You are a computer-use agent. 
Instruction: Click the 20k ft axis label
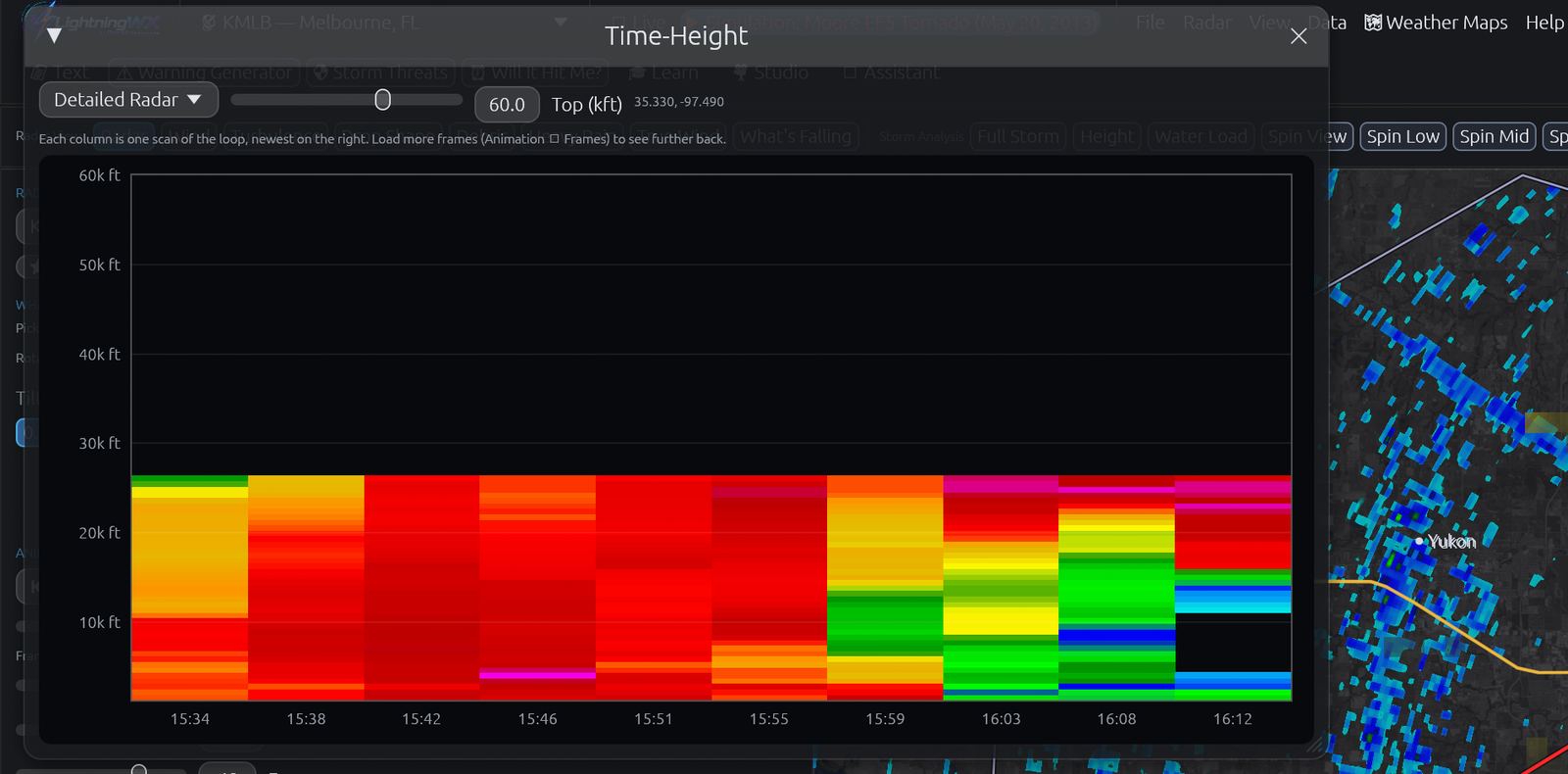pyautogui.click(x=99, y=532)
